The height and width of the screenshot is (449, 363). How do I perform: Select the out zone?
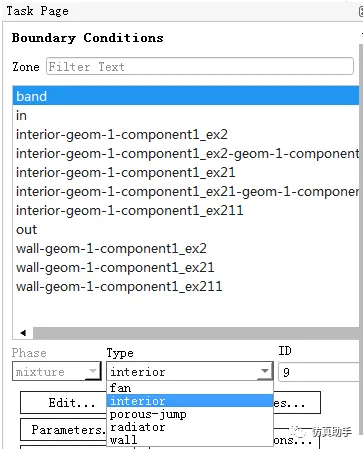pyautogui.click(x=186, y=229)
